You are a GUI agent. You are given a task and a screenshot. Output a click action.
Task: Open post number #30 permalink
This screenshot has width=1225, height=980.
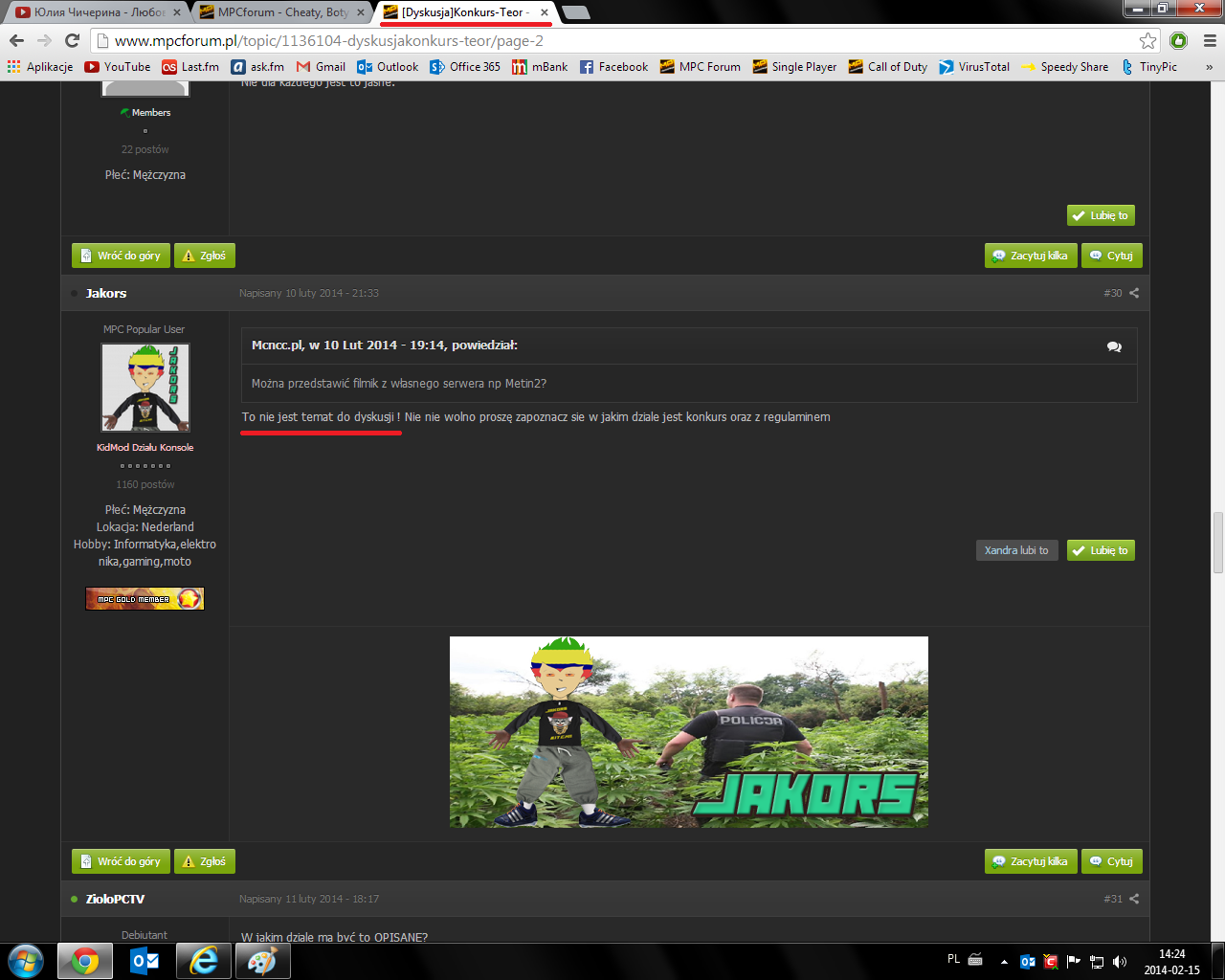coord(1112,293)
